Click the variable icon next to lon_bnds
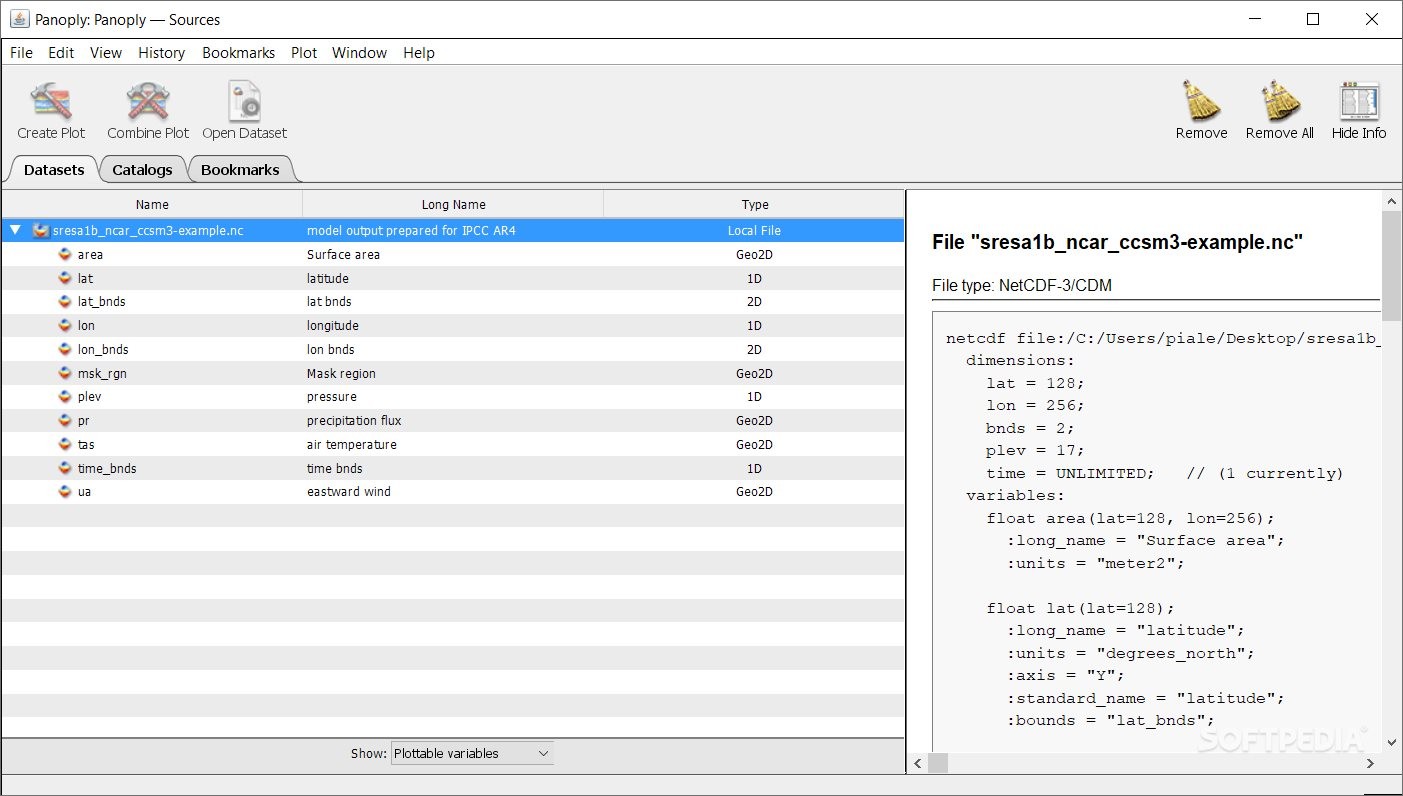Image resolution: width=1403 pixels, height=796 pixels. pyautogui.click(x=66, y=350)
